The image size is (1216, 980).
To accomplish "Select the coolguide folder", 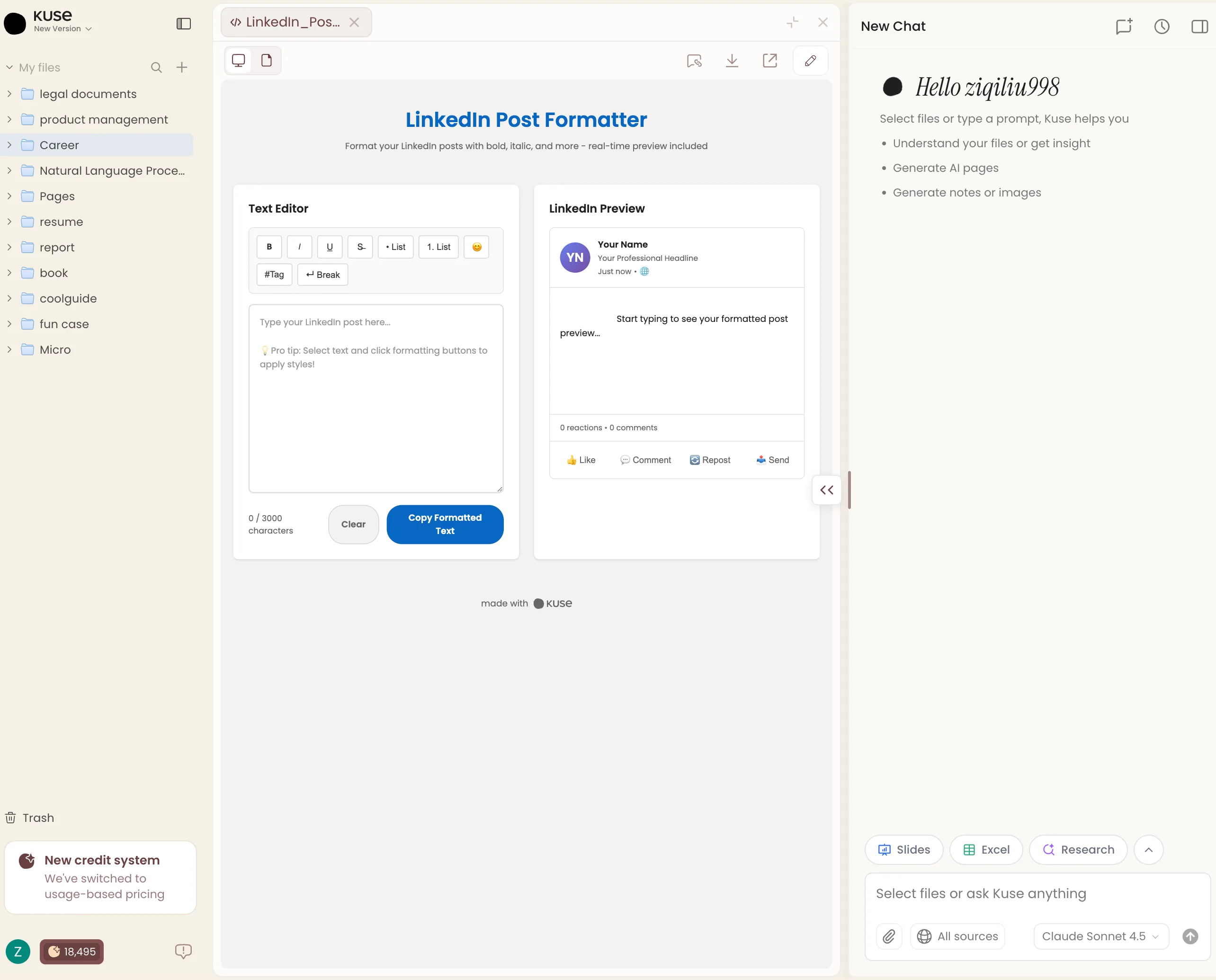I will (x=97, y=299).
